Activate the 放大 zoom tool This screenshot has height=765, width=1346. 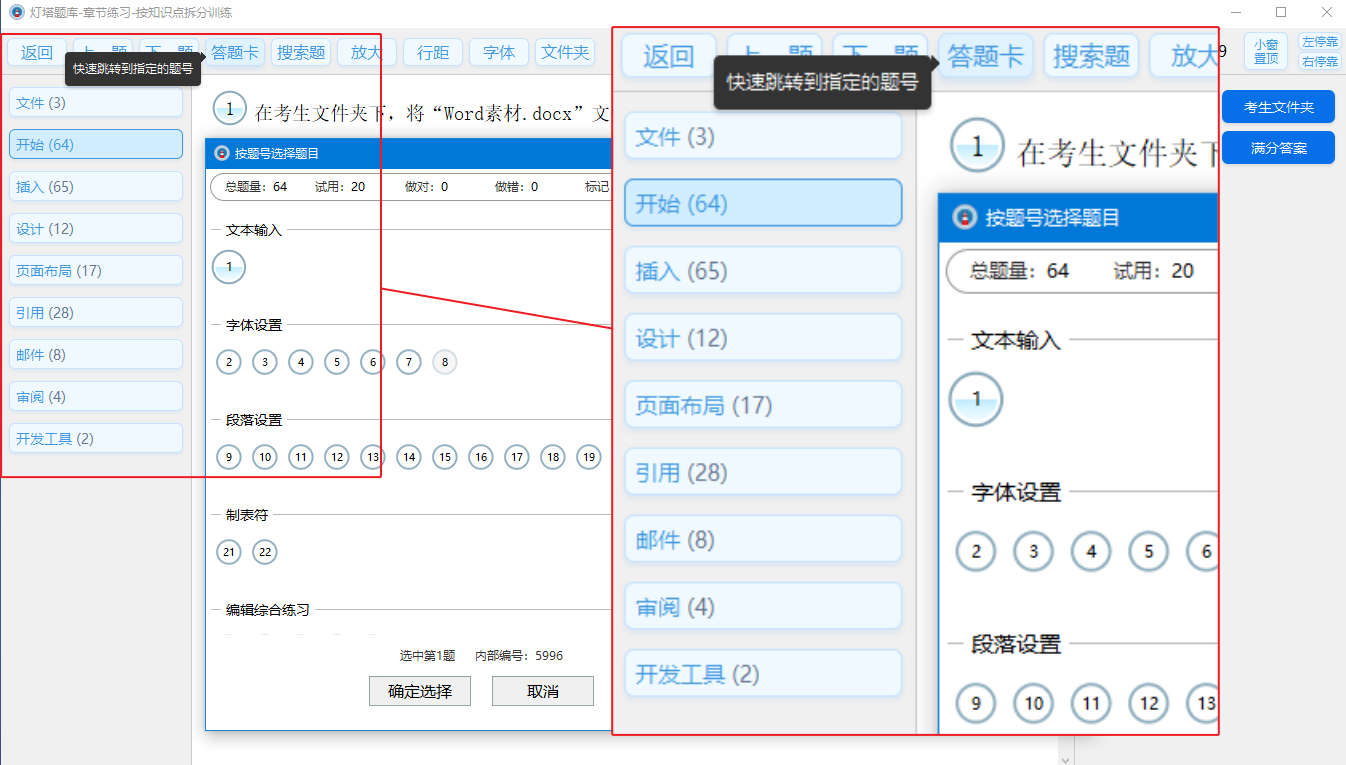366,52
